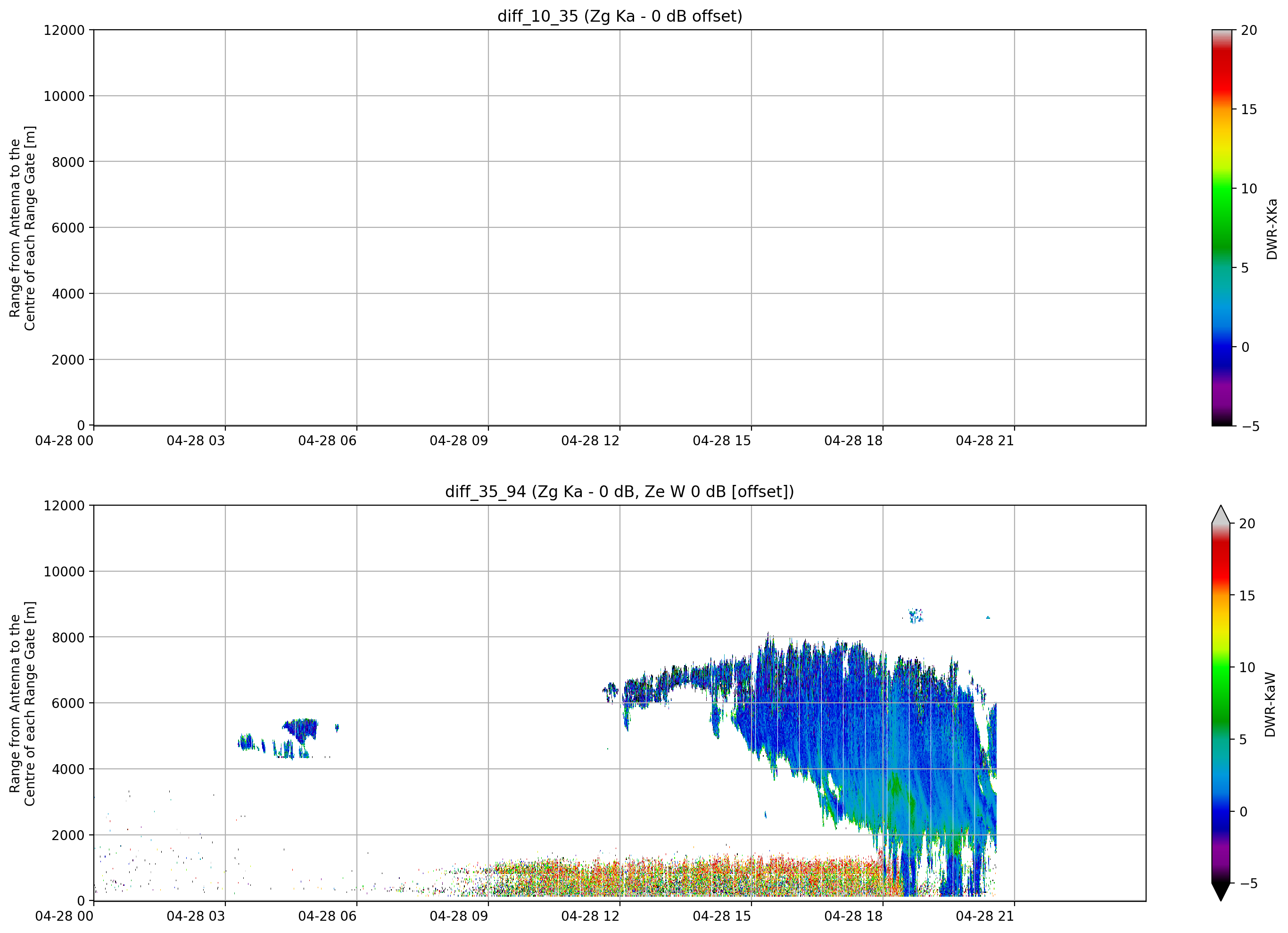Click the 'DWR-KaW' colorbar label
1288x933 pixels.
(x=1271, y=705)
